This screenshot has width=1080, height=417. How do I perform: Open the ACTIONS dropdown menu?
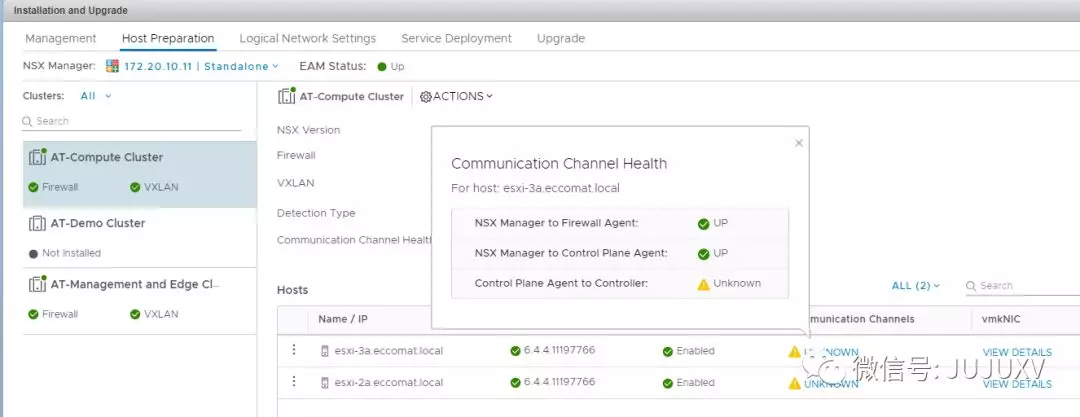[456, 96]
